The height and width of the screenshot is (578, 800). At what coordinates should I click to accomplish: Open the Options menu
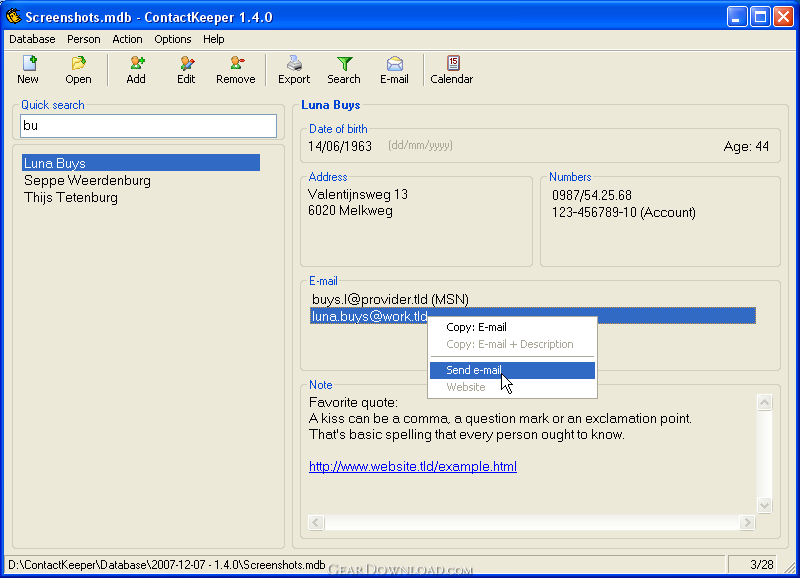tap(172, 39)
